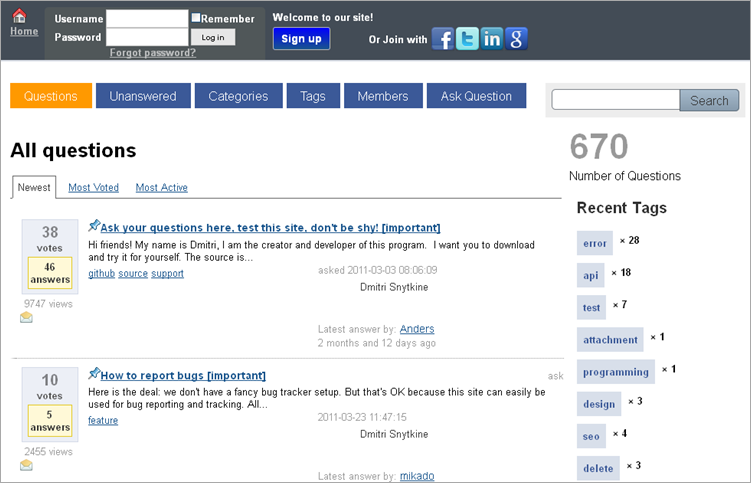
Task: Open the feature tag link
Action: click(x=103, y=420)
